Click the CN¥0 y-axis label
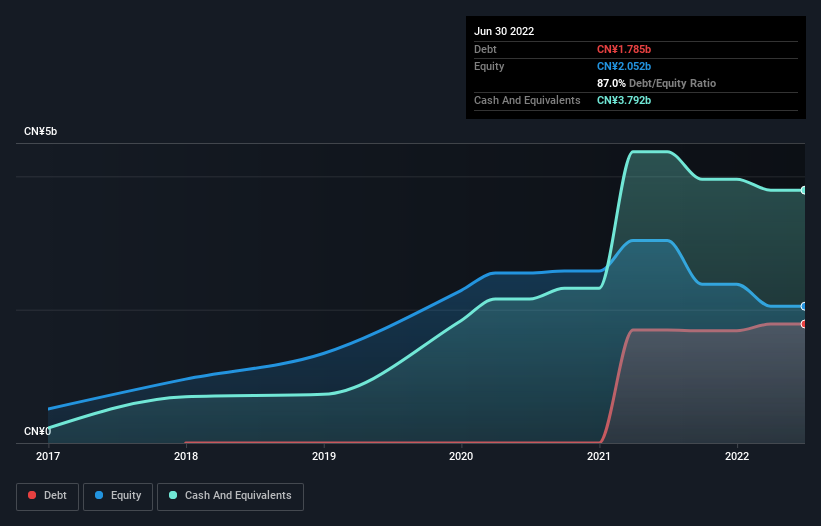This screenshot has width=821, height=526. click(x=37, y=431)
